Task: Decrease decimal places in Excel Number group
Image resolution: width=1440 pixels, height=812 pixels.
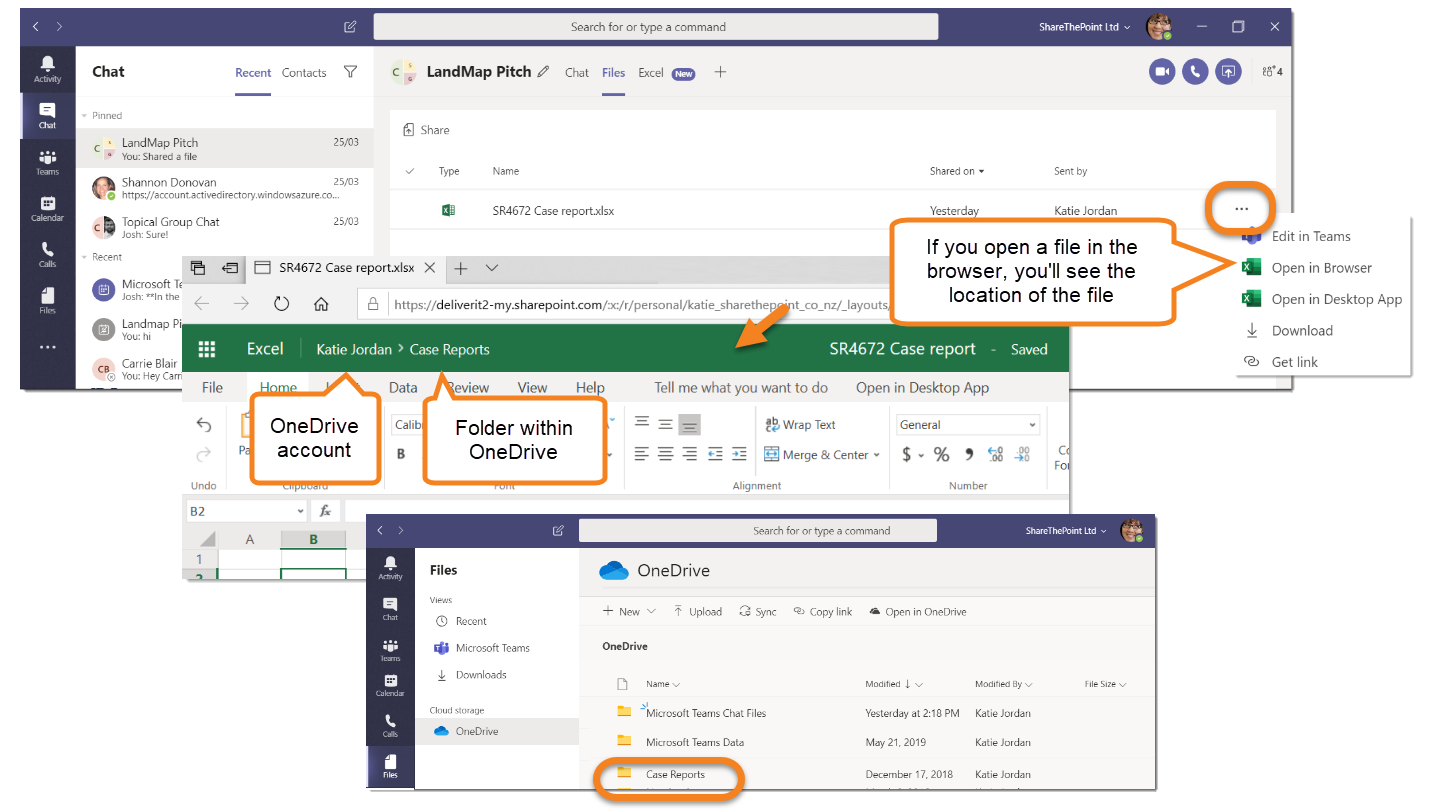Action: click(1022, 454)
